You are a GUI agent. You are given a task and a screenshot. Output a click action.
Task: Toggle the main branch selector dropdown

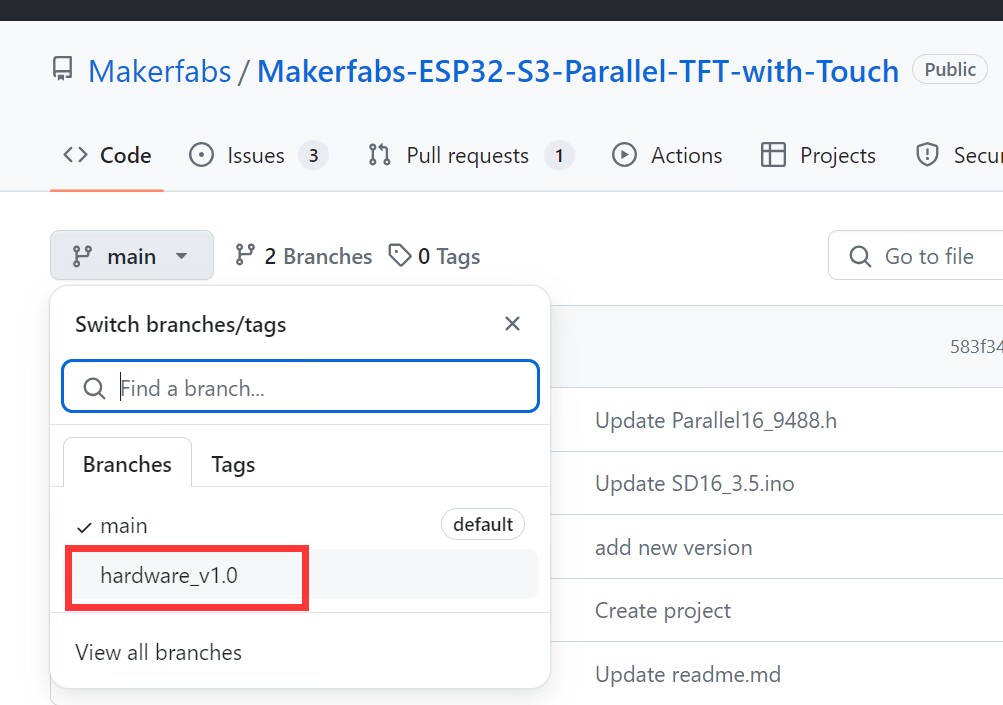132,255
